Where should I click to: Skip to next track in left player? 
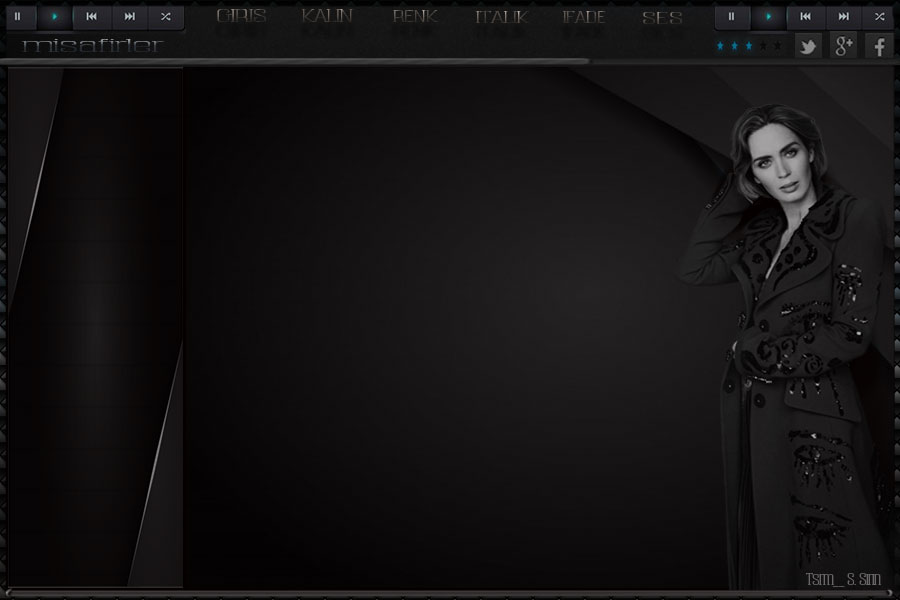pos(129,17)
